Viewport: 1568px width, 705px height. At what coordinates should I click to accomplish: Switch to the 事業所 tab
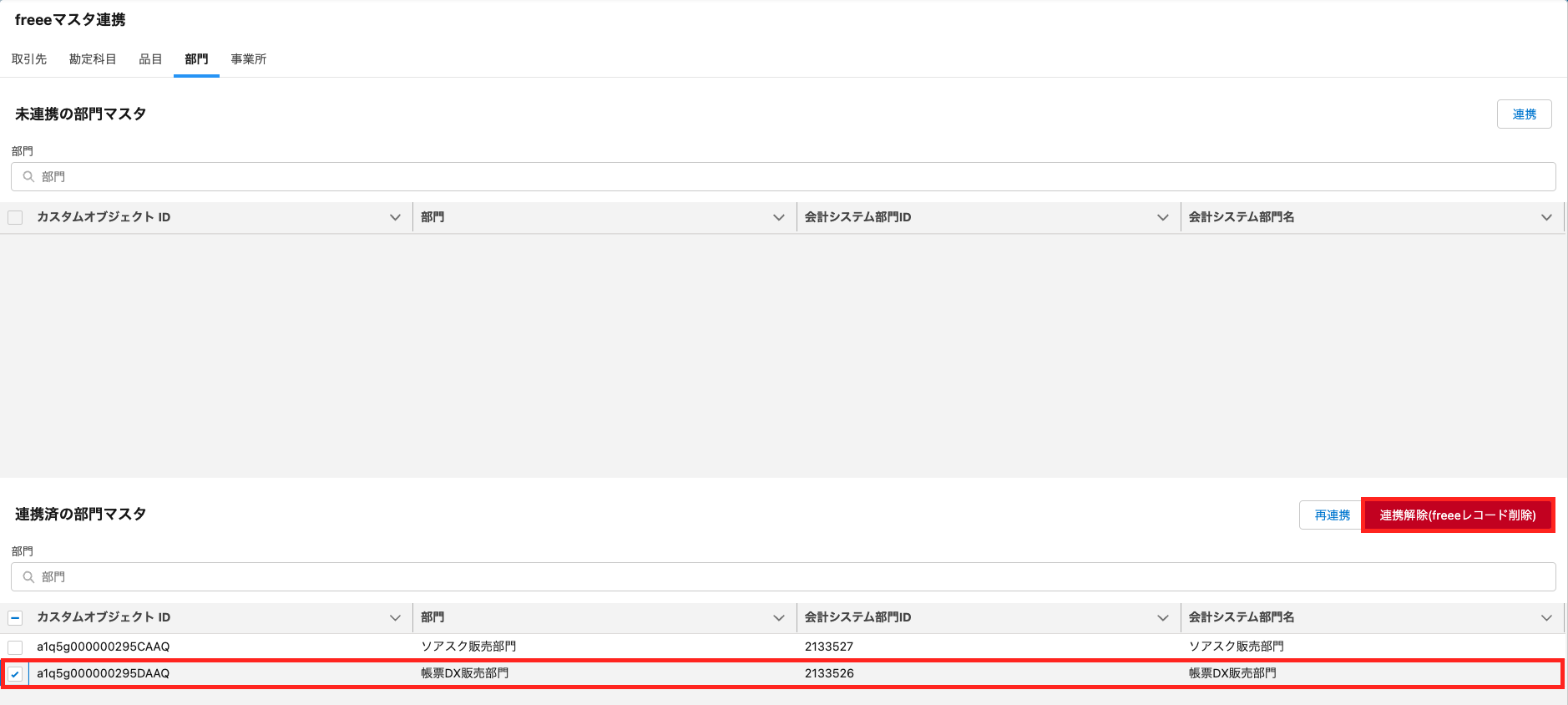(x=249, y=59)
